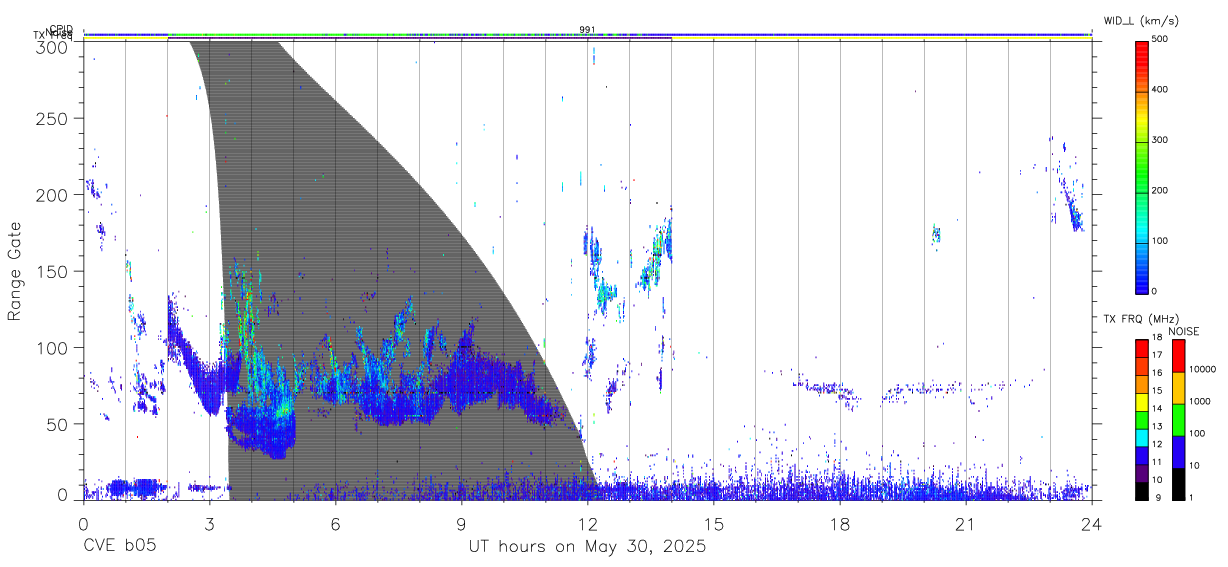Click the Range Gate axis title
This screenshot has height=567, width=1228.
coord(16,272)
